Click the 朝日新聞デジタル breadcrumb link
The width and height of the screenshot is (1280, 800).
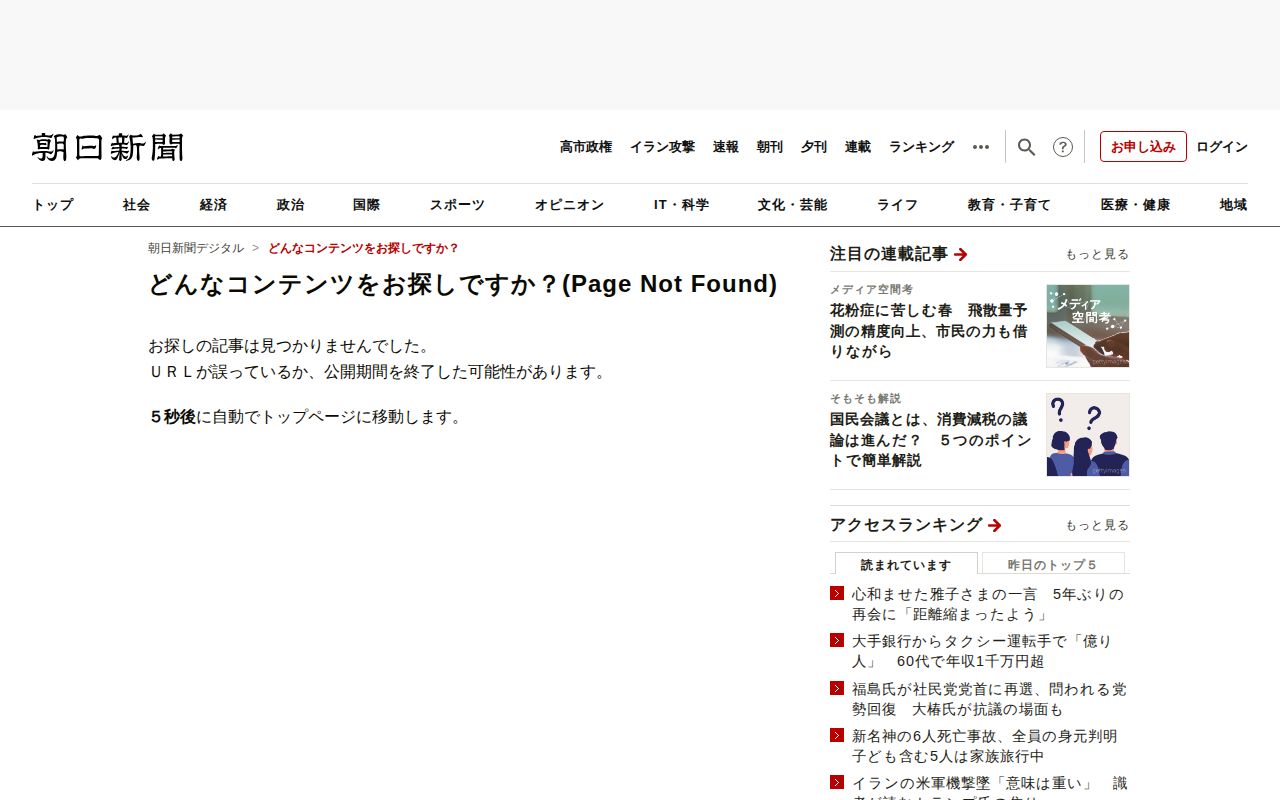[x=196, y=248]
